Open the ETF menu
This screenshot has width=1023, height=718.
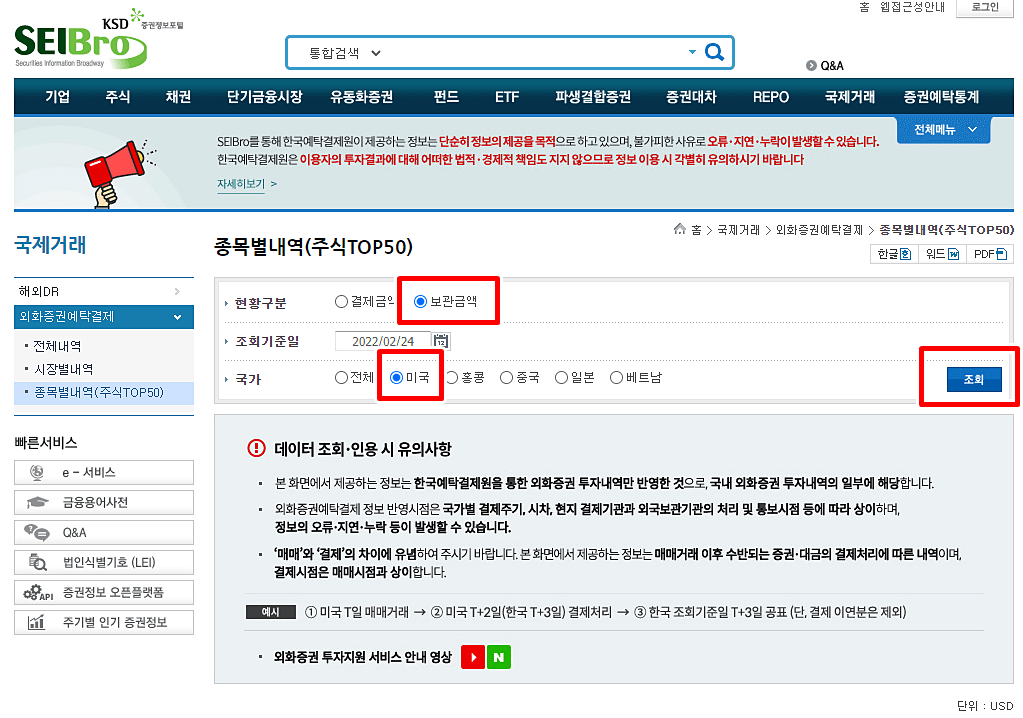pos(507,97)
